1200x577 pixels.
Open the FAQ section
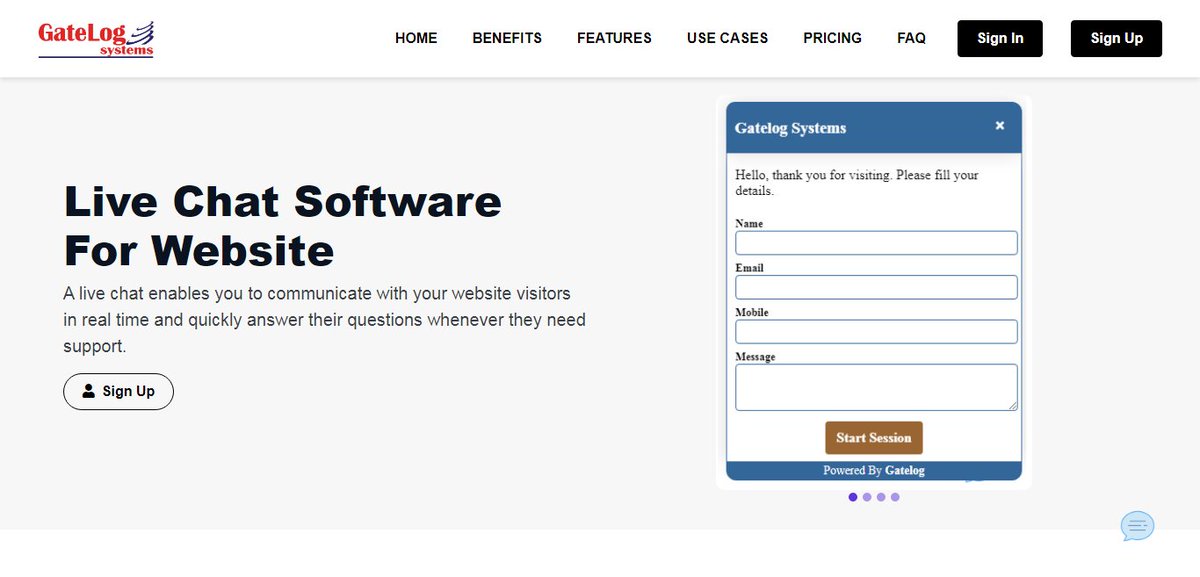pos(911,38)
